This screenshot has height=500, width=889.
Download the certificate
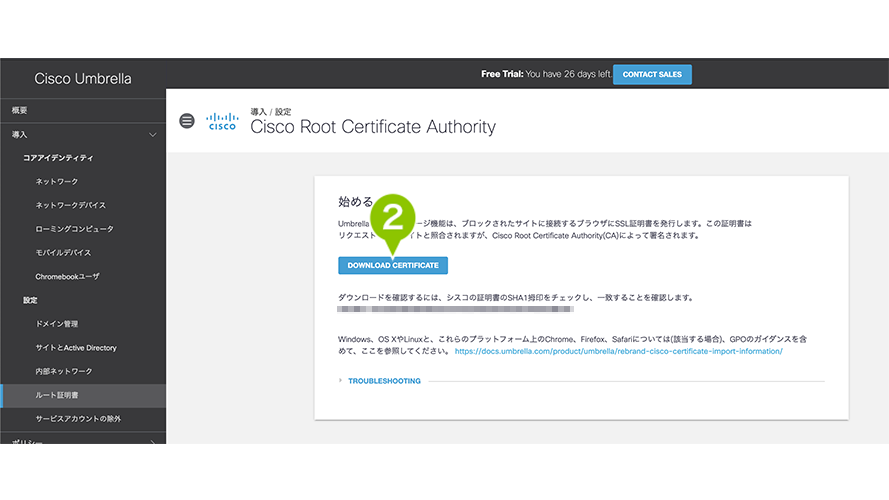pyautogui.click(x=393, y=265)
